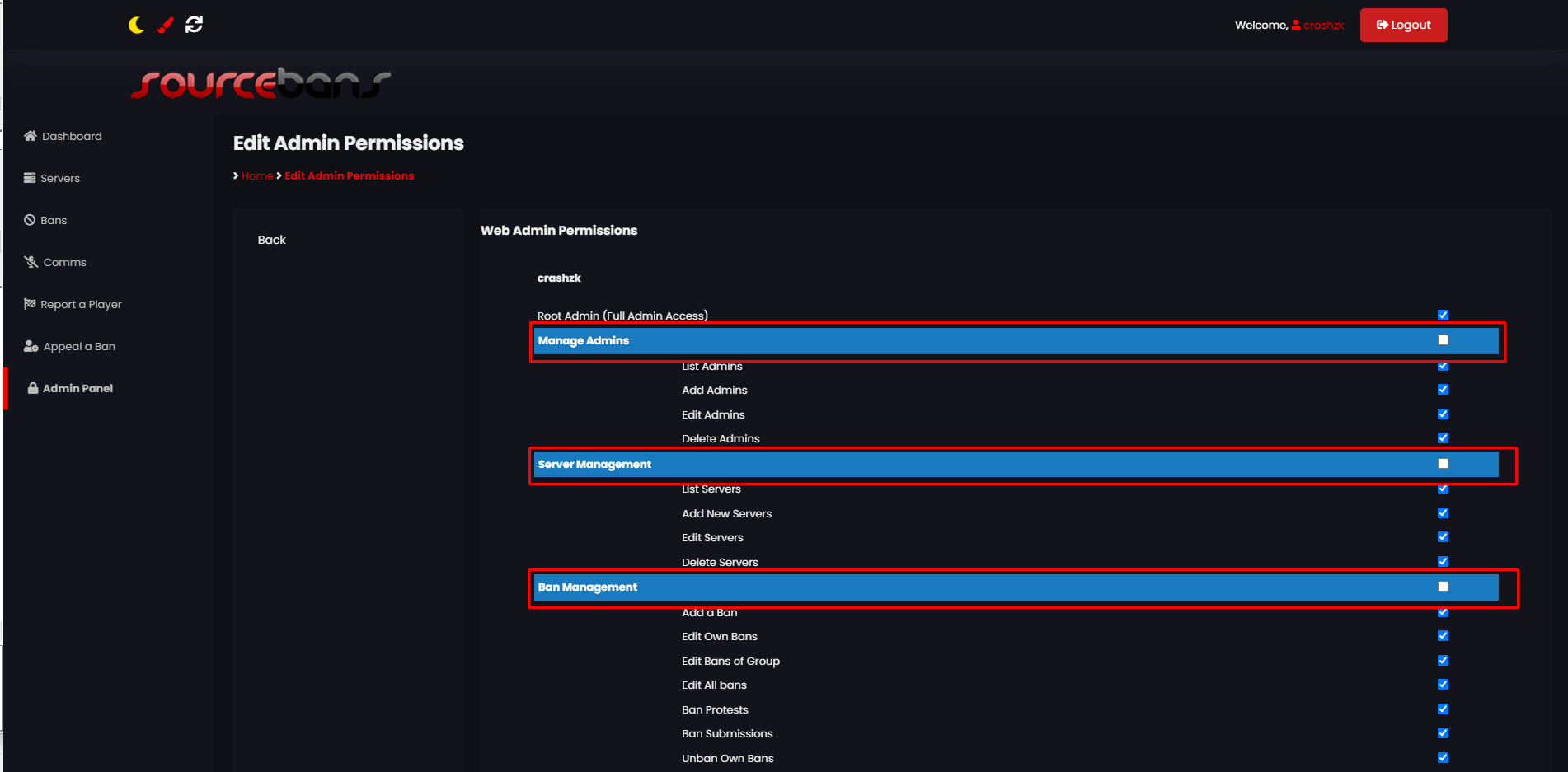
Task: Toggle dark mode moon icon
Action: 137,26
